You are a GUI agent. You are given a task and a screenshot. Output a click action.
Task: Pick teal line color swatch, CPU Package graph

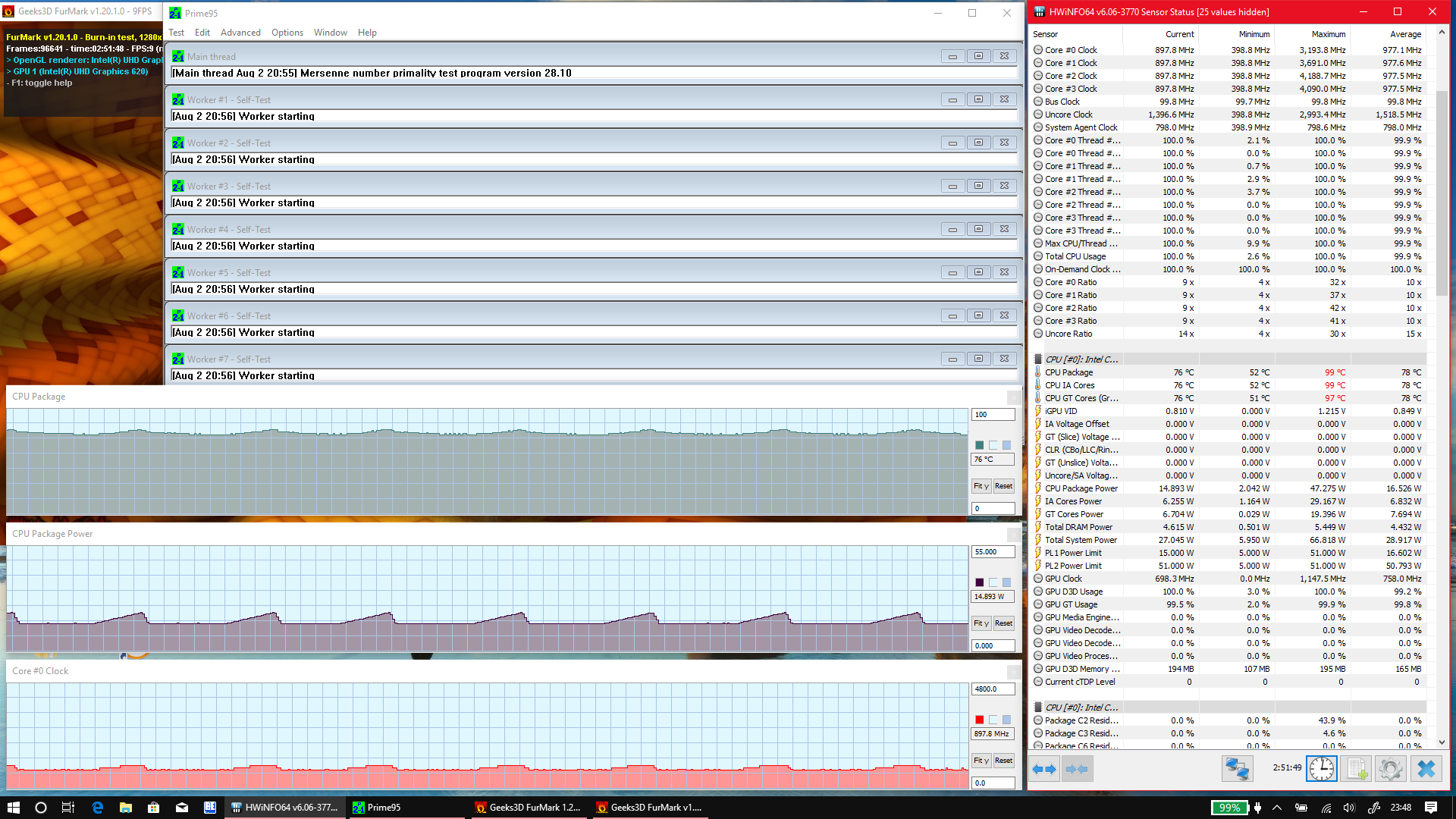(980, 445)
